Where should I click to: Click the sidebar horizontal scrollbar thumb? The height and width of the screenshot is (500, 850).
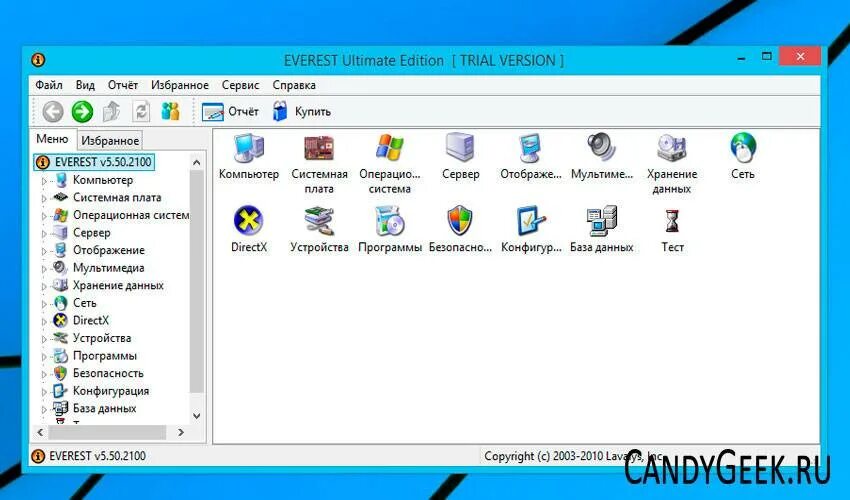(107, 432)
